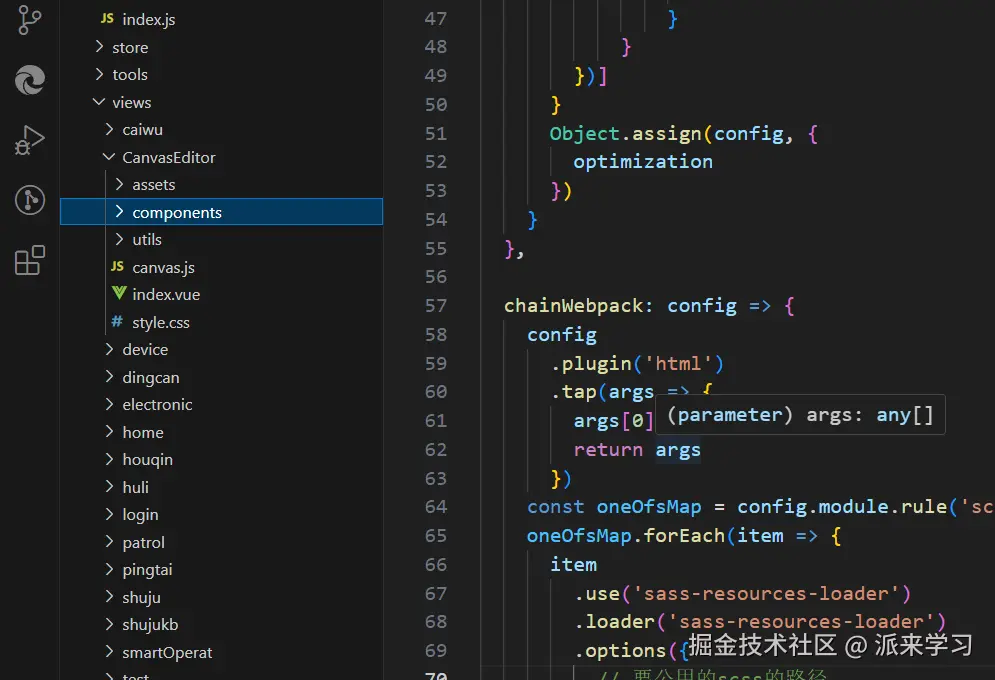Click 'forEach' on line 65
Image resolution: width=995 pixels, height=680 pixels.
click(x=684, y=536)
